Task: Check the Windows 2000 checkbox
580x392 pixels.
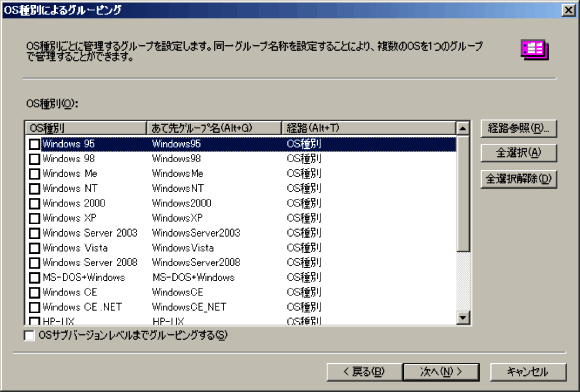Action: click(34, 203)
